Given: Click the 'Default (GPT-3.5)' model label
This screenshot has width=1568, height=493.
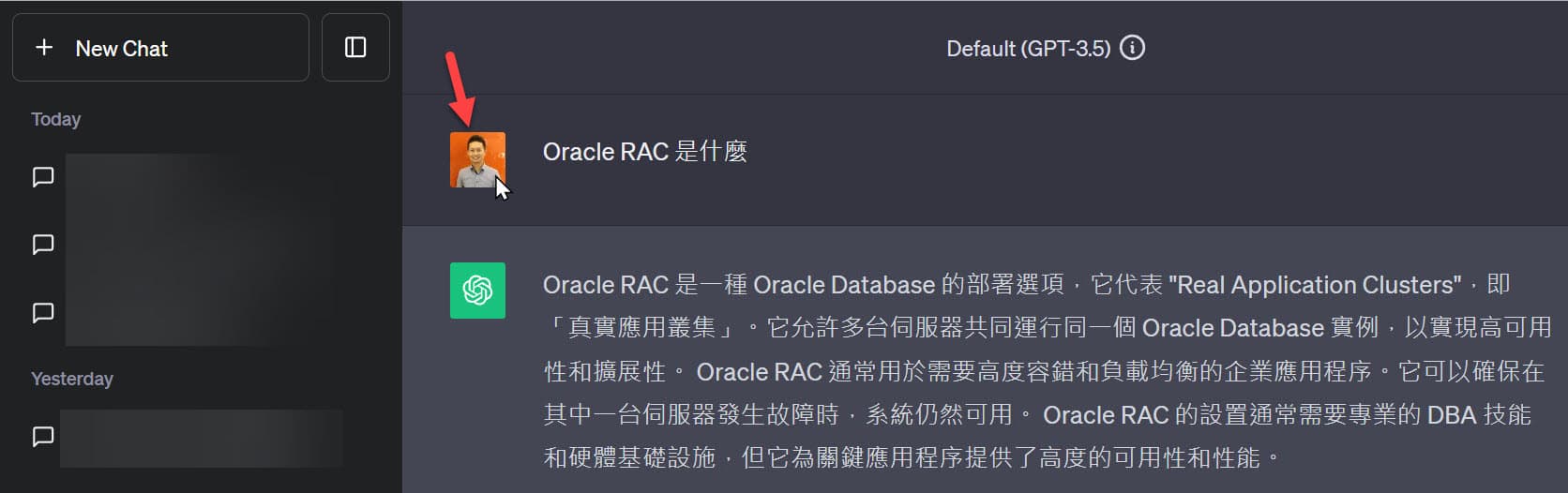Looking at the screenshot, I should (1028, 49).
